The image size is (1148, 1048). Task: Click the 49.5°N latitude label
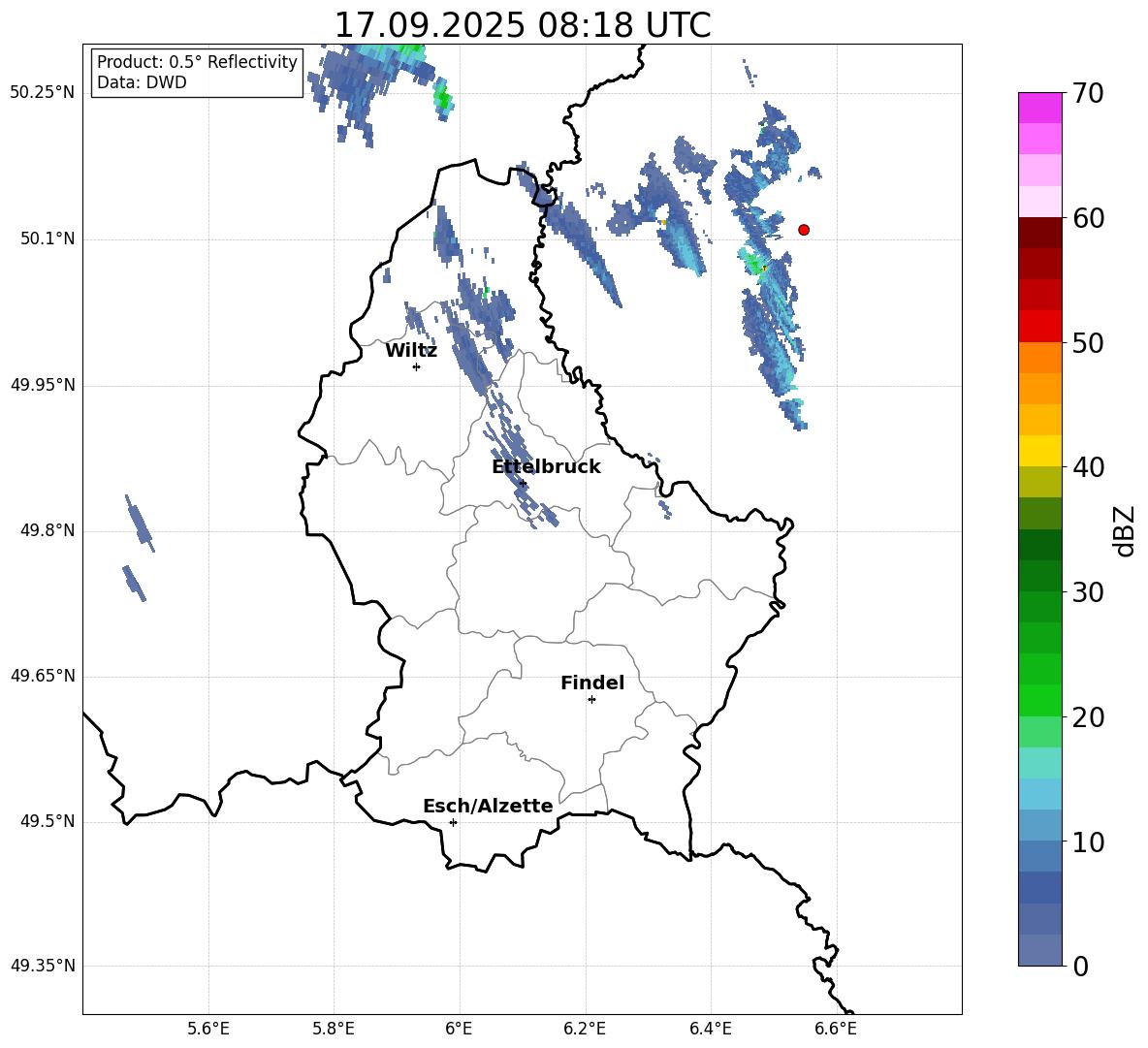tap(48, 822)
